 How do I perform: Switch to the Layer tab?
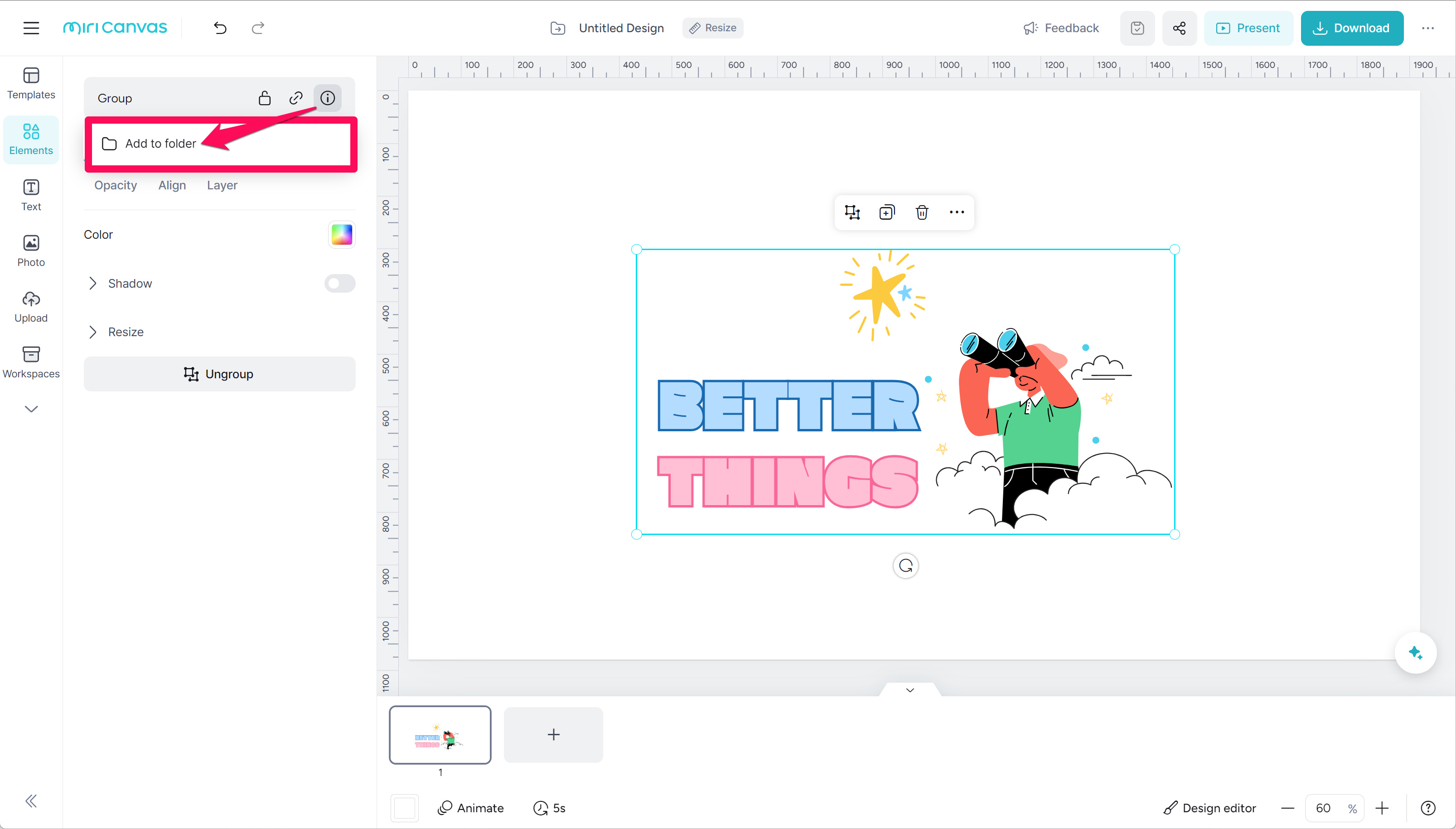coord(222,185)
